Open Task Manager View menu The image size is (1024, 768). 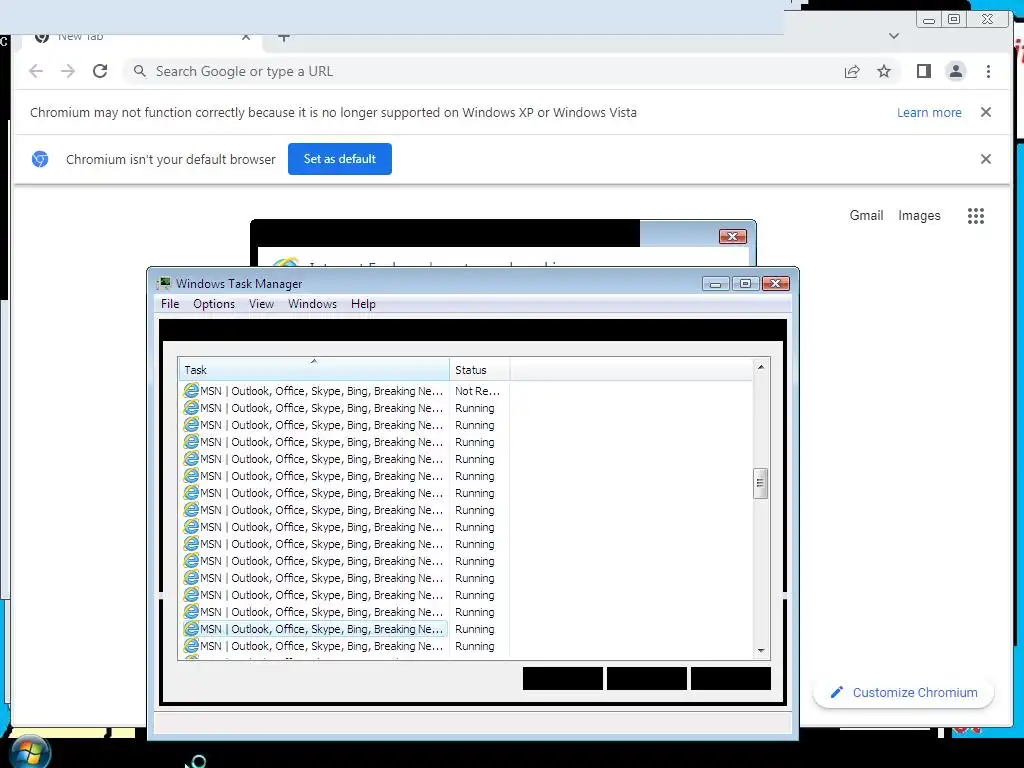coord(261,304)
